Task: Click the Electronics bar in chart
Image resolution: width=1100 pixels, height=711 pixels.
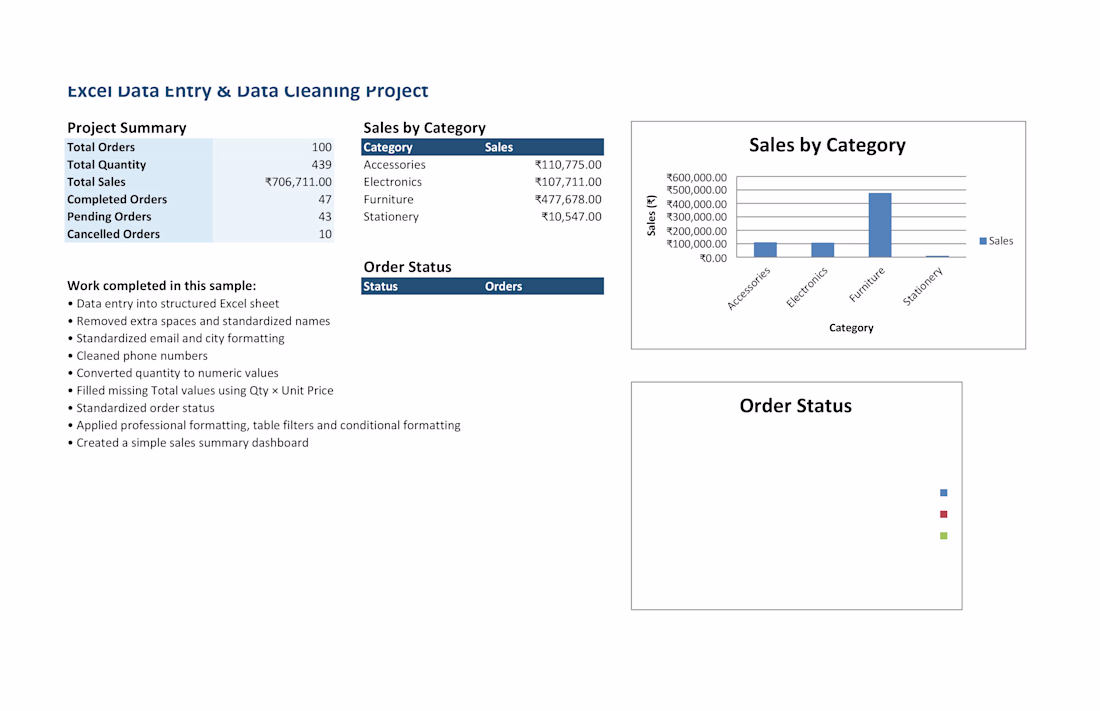Action: 823,251
